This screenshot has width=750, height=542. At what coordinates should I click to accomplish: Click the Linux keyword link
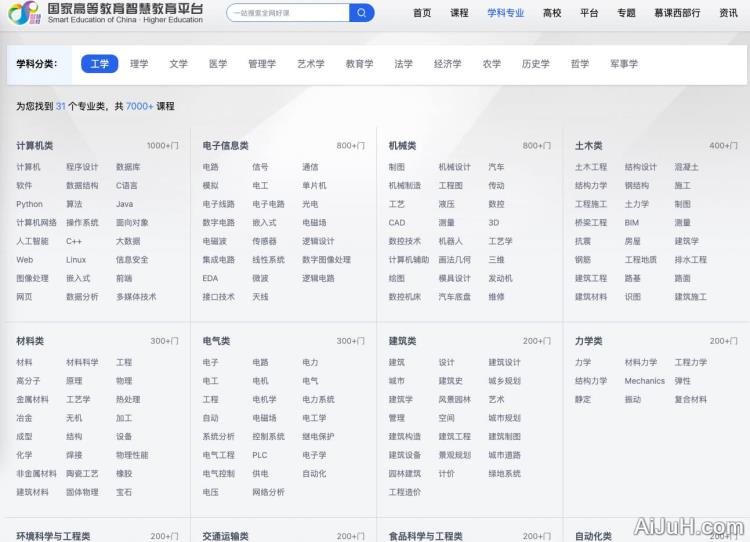[x=76, y=260]
